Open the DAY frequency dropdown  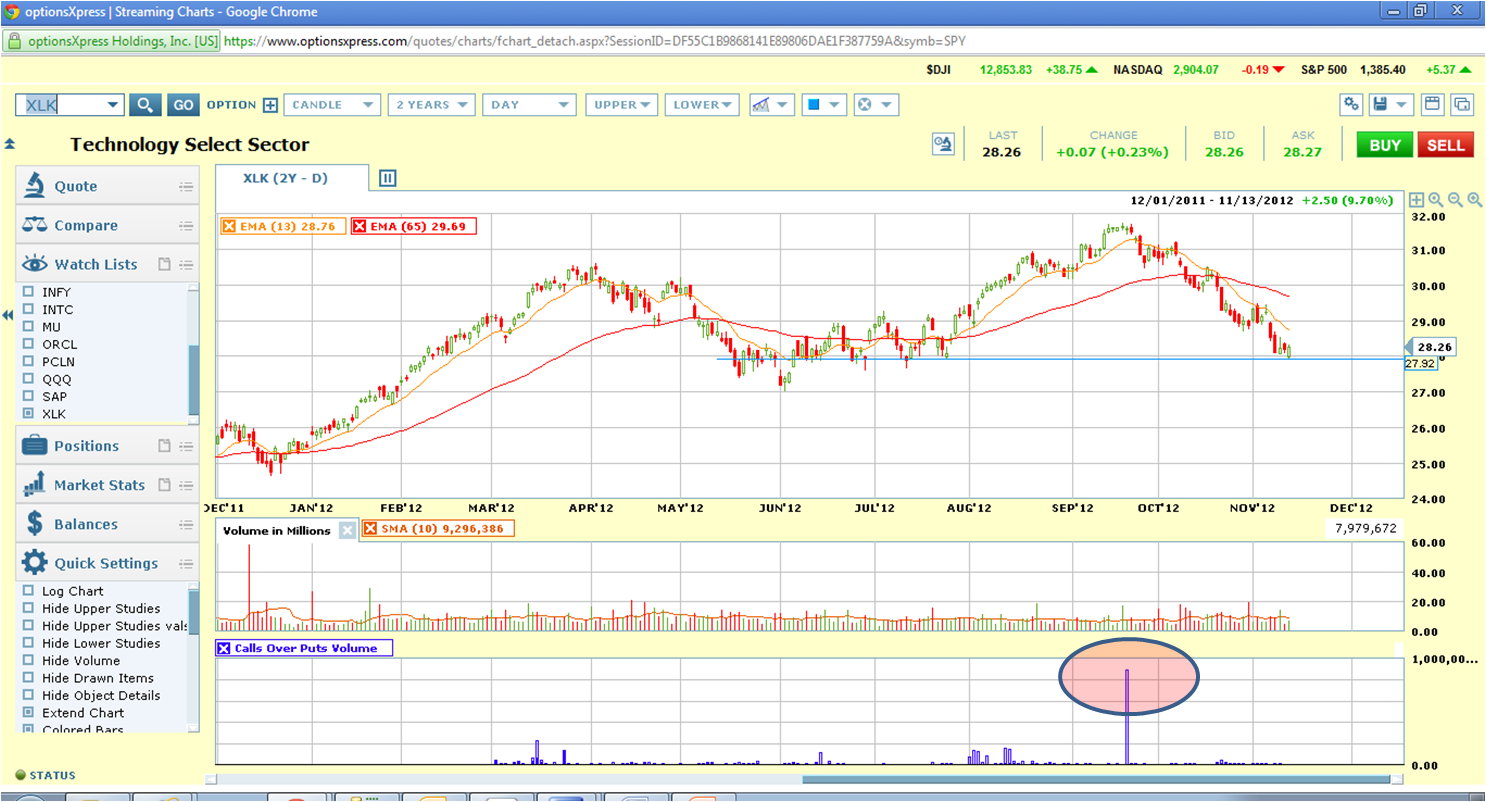pyautogui.click(x=529, y=105)
